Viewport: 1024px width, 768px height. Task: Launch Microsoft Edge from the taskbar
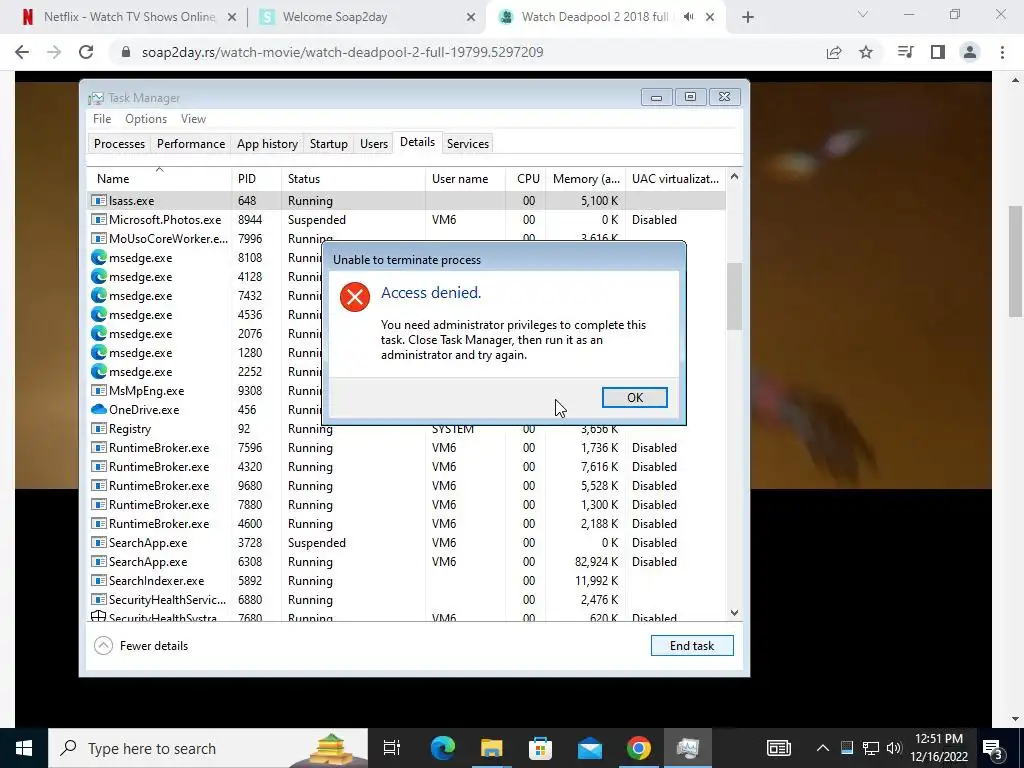(443, 748)
